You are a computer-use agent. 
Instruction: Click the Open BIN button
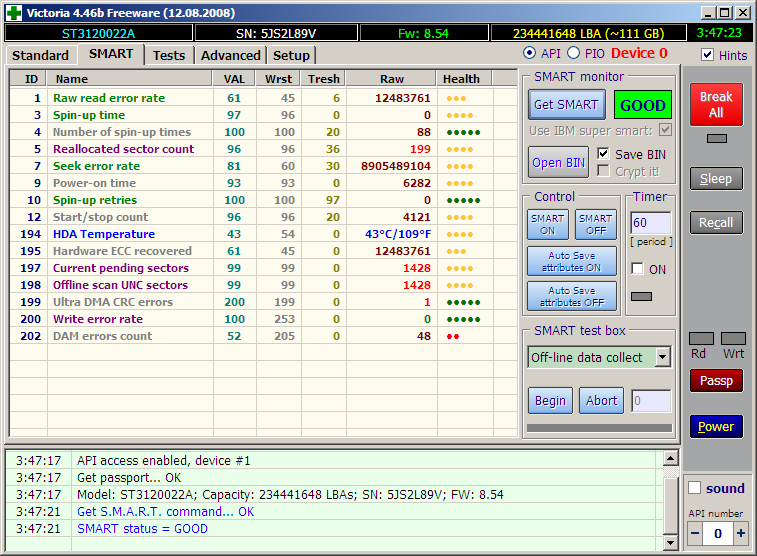point(559,163)
